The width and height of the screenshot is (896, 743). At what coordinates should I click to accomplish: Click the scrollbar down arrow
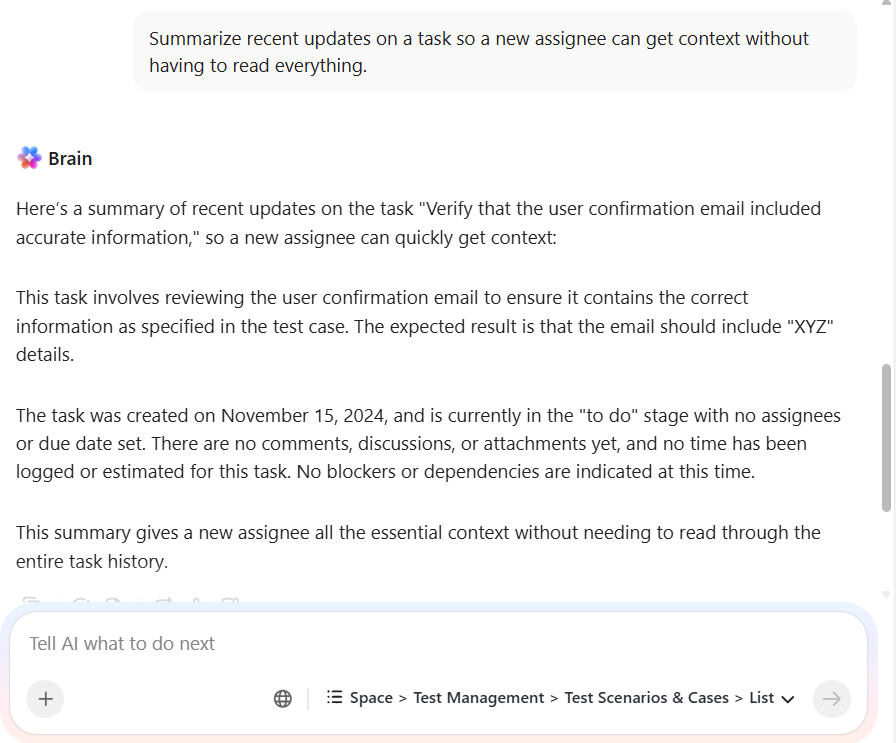pos(886,594)
